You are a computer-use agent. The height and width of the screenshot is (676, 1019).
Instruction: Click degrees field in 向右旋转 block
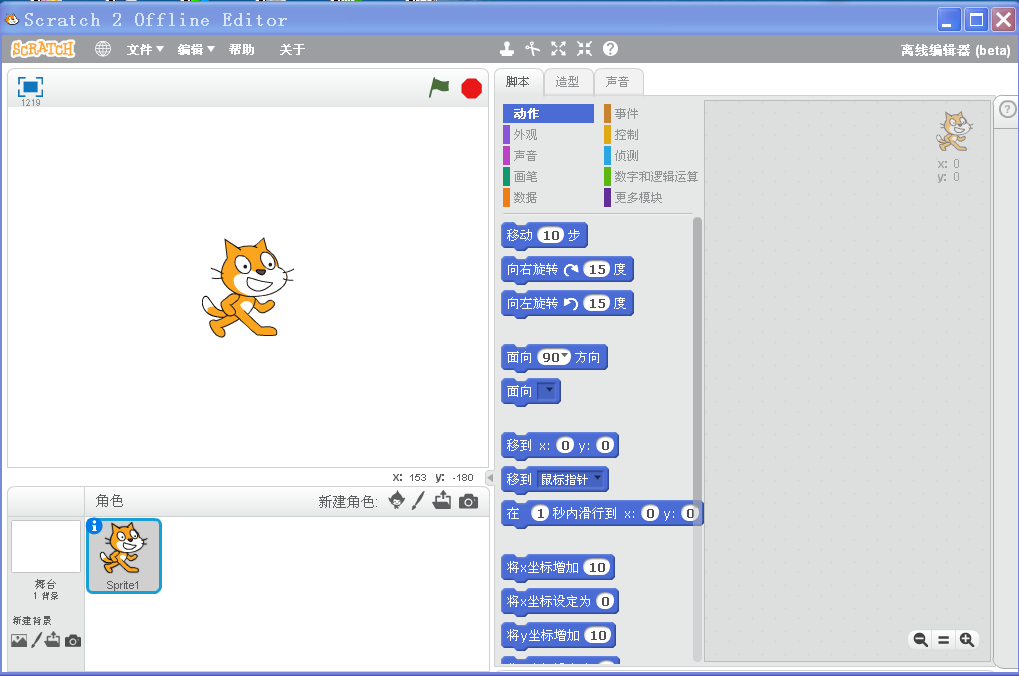(597, 269)
